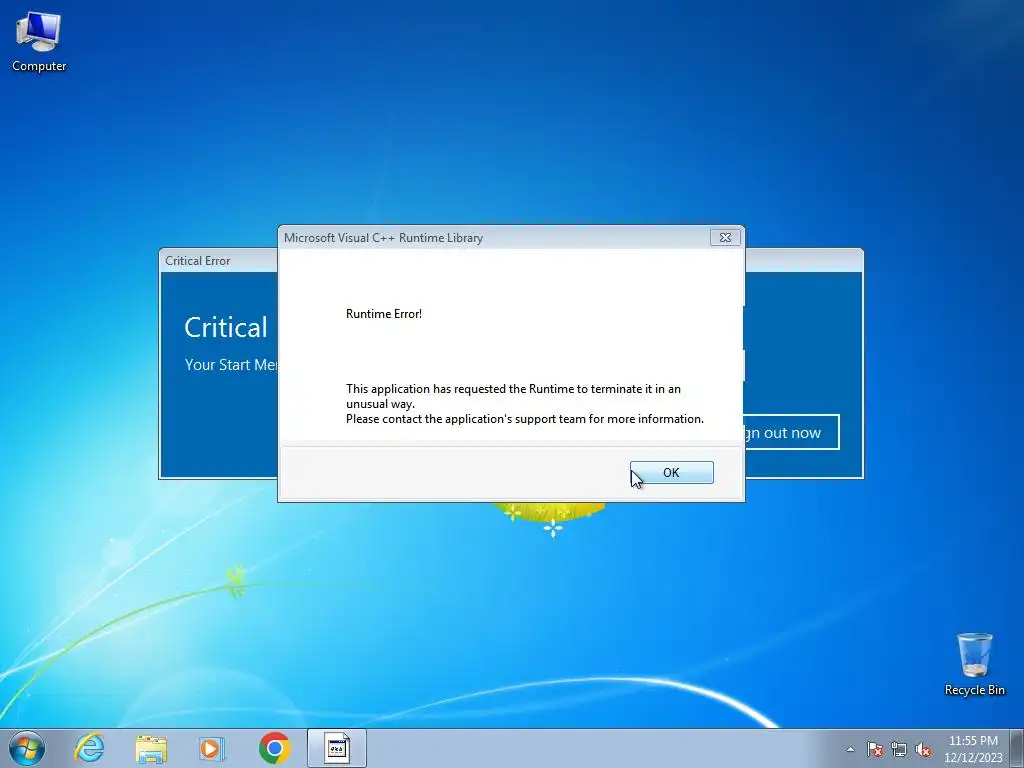Click the 'Runtime Error!' text

click(x=384, y=313)
